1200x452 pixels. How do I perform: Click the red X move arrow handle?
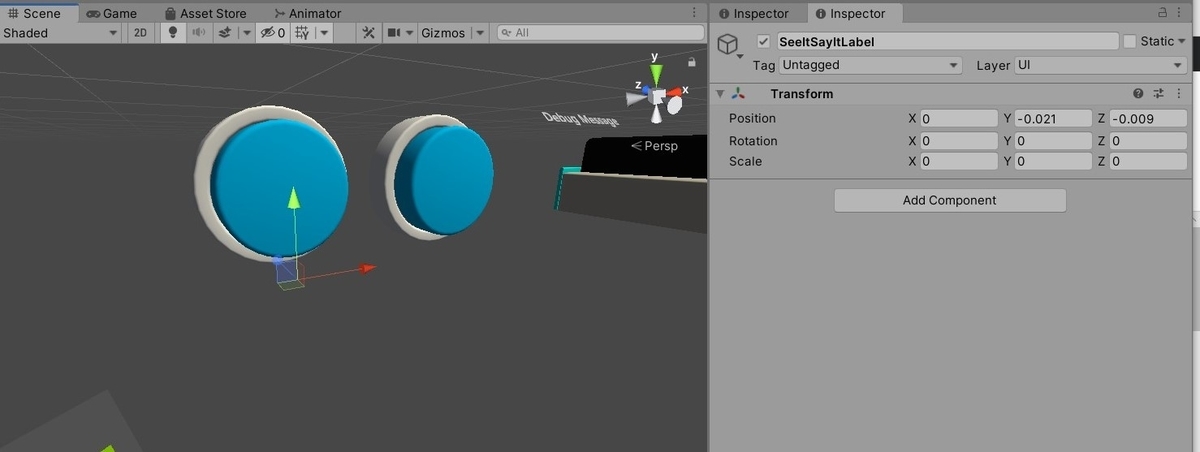coord(367,268)
